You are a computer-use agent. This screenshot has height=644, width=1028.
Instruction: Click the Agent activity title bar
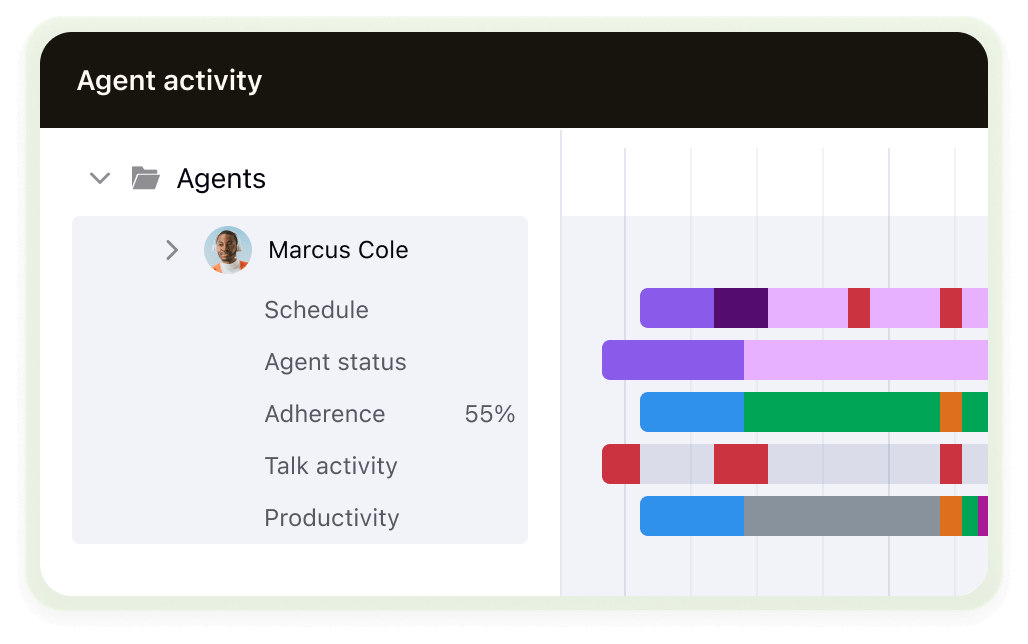[170, 81]
